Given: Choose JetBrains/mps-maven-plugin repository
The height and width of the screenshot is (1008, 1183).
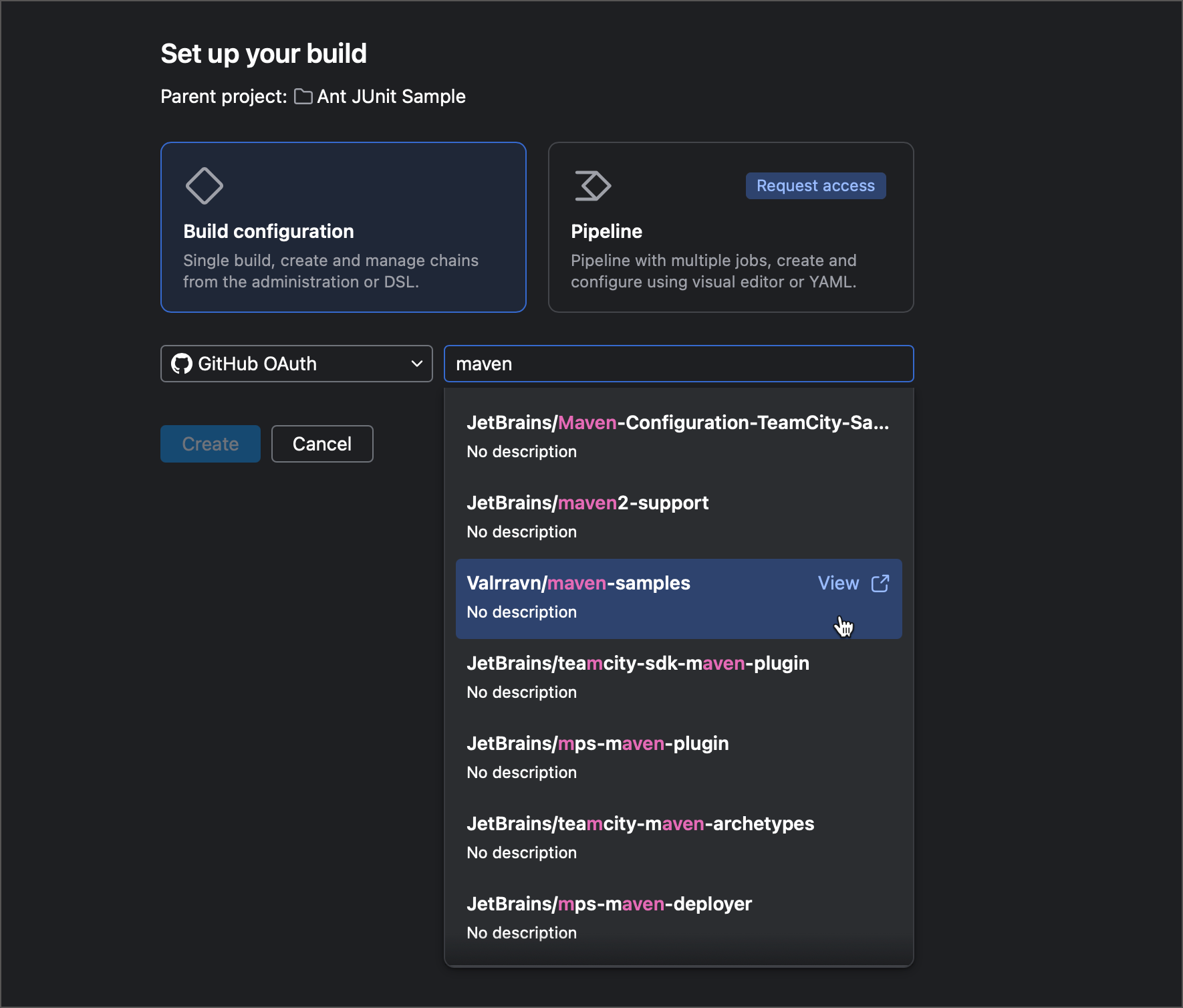Looking at the screenshot, I should 679,758.
